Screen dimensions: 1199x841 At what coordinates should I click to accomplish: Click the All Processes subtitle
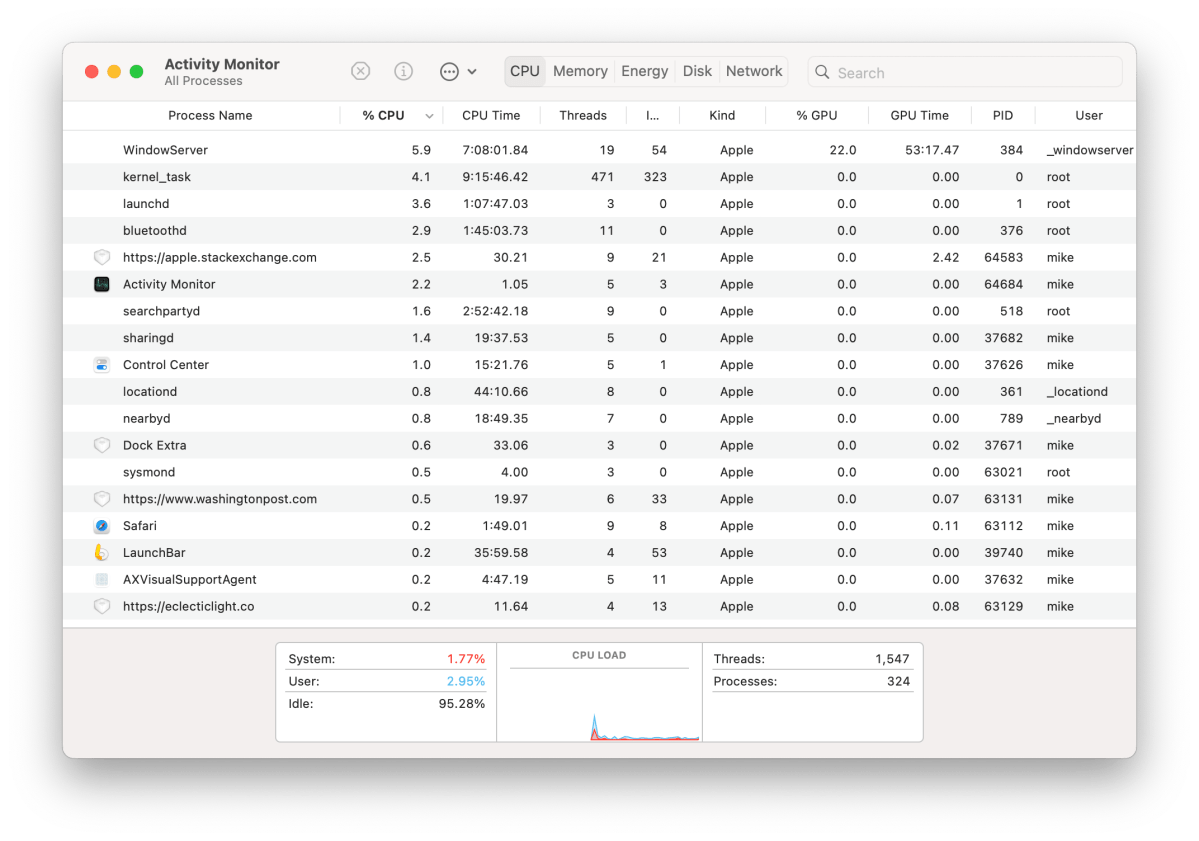click(x=203, y=81)
